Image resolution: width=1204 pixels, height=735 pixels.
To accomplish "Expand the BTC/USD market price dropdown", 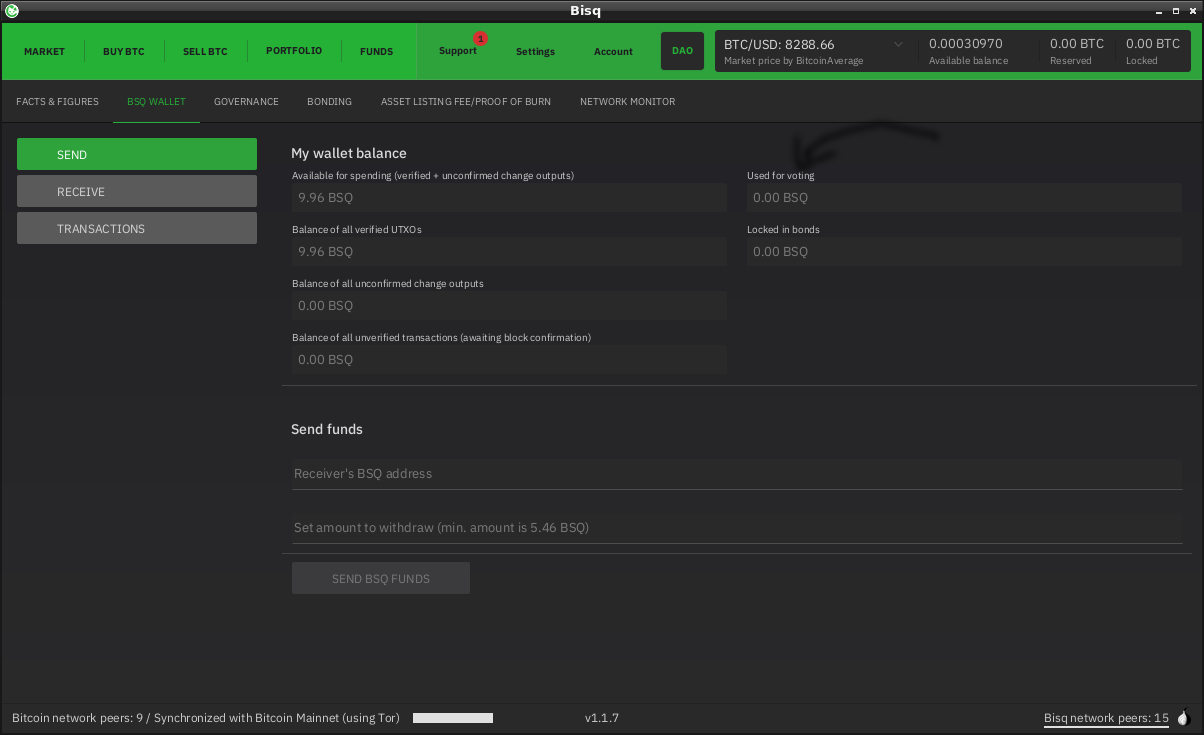I will click(897, 45).
